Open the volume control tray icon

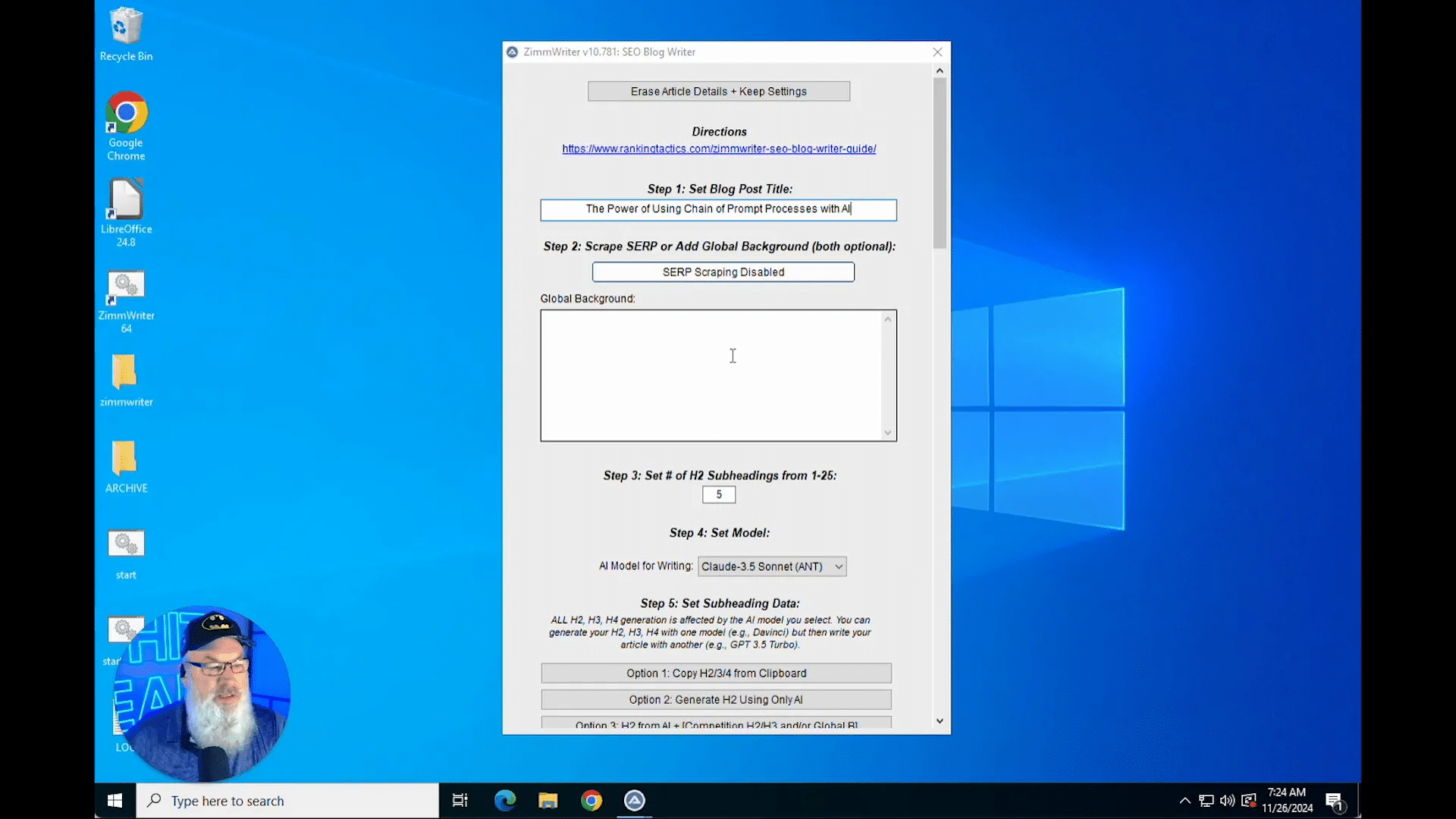click(x=1228, y=801)
